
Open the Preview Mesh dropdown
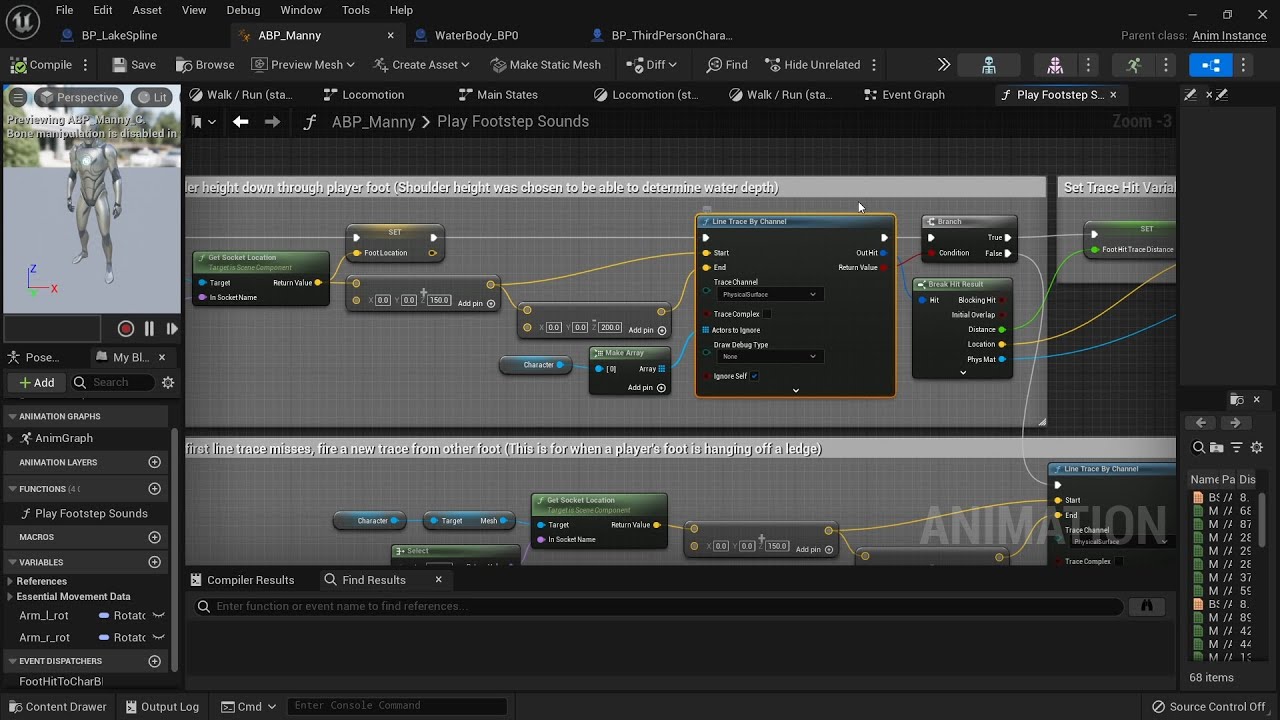(303, 65)
